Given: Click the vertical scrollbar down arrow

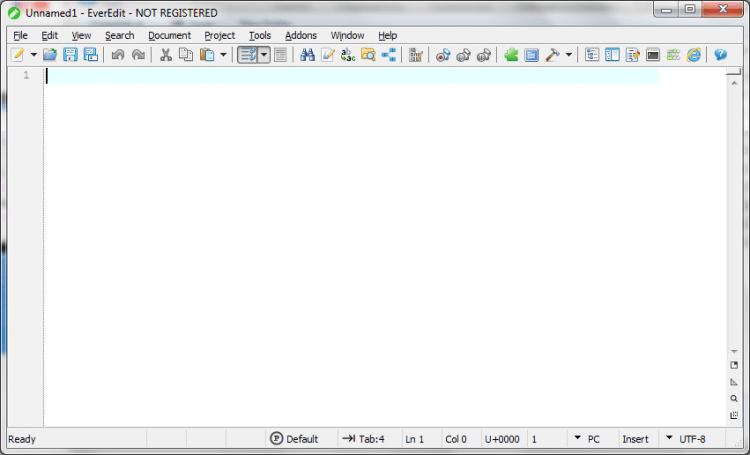Looking at the screenshot, I should coord(734,352).
